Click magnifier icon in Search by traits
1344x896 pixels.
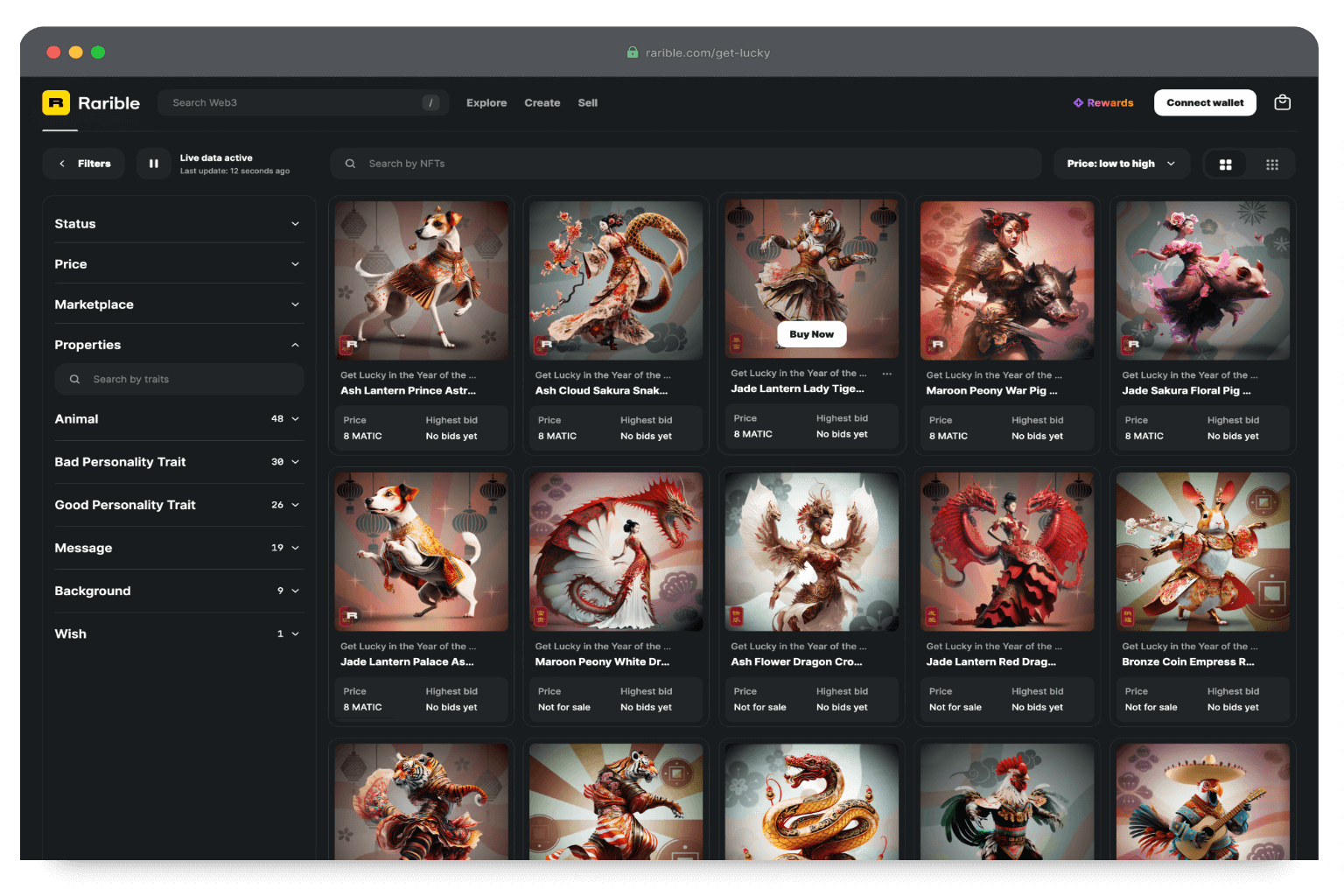[74, 379]
